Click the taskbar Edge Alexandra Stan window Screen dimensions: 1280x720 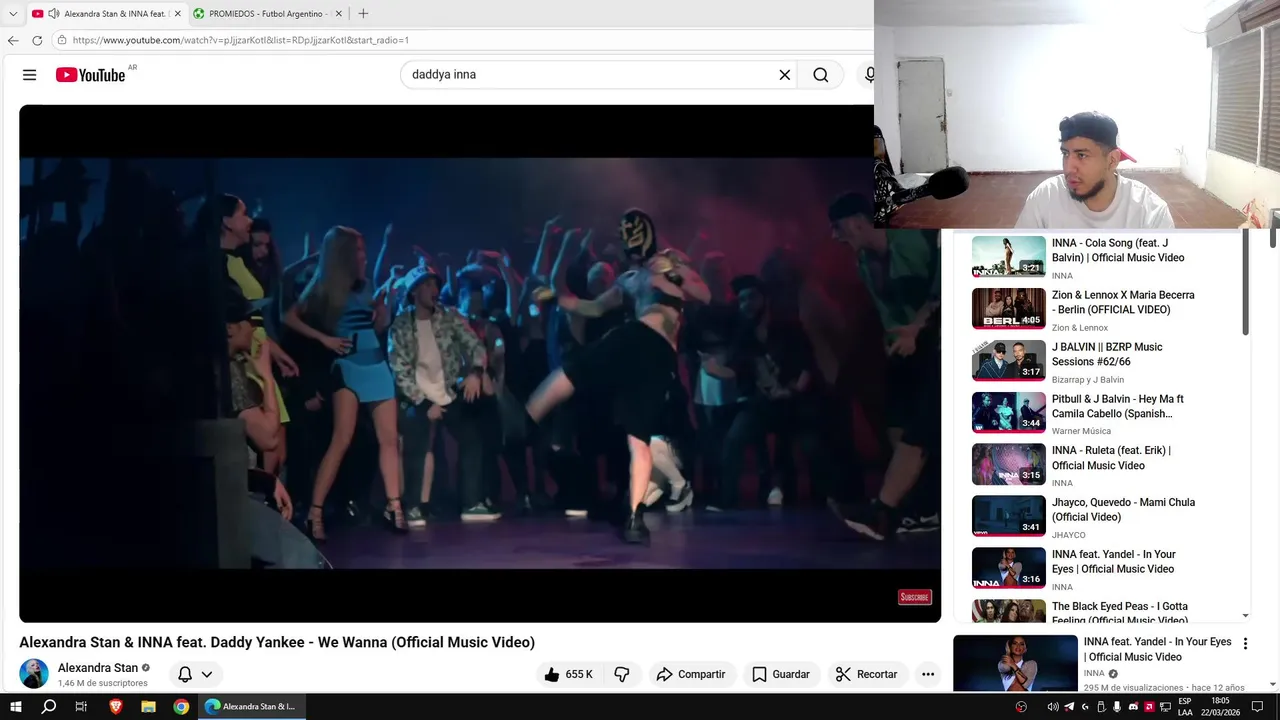(x=251, y=706)
